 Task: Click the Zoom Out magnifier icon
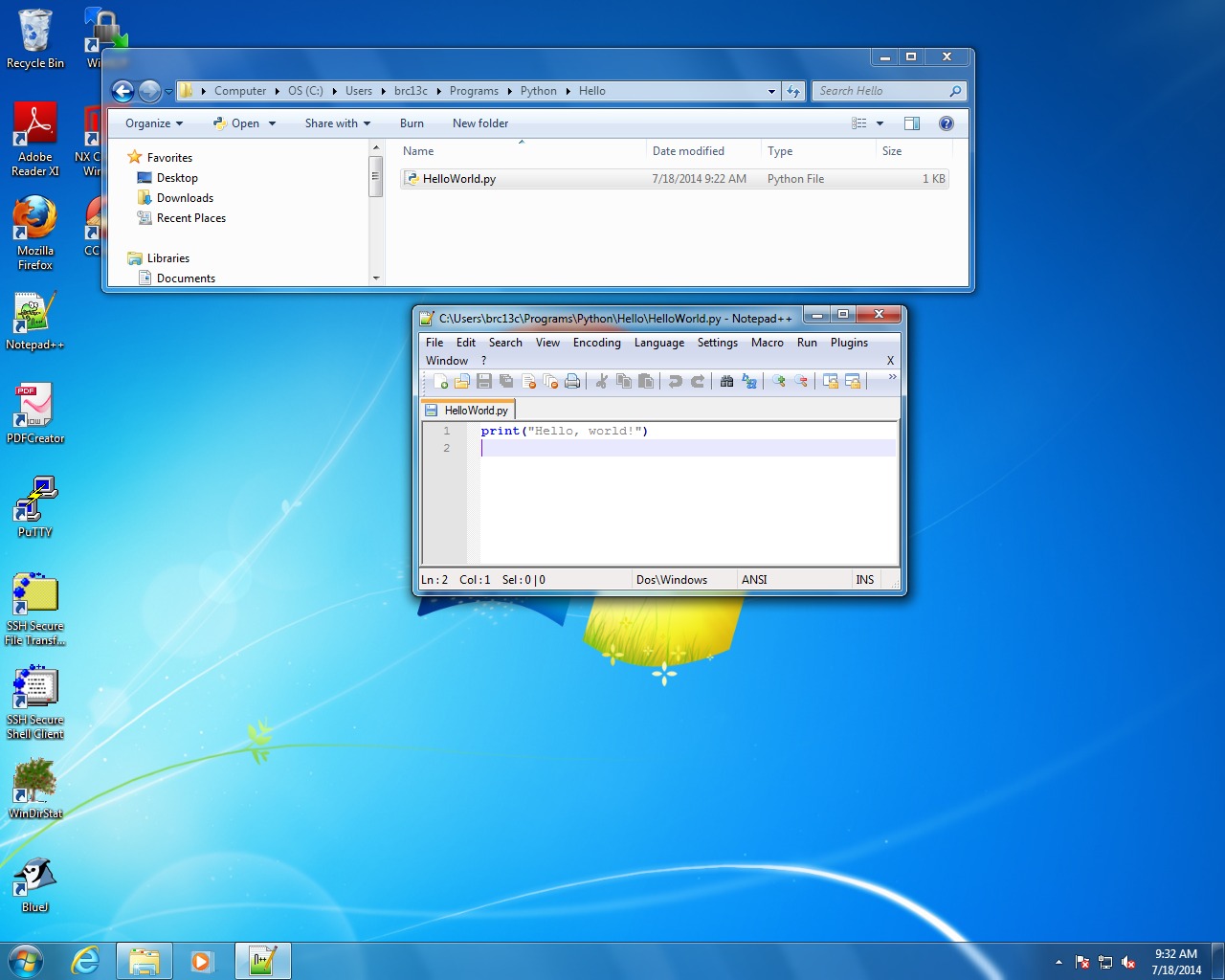801,381
